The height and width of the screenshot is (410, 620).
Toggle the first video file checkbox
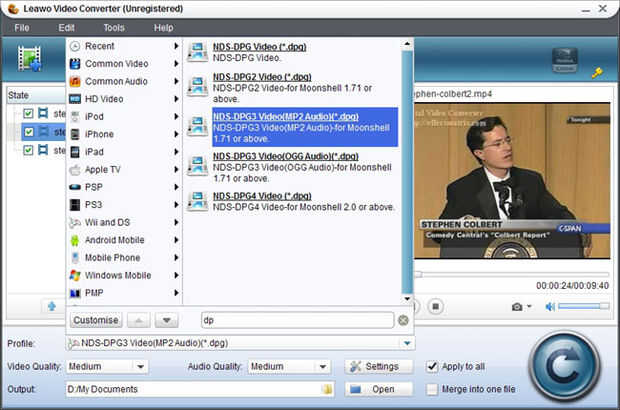(28, 113)
